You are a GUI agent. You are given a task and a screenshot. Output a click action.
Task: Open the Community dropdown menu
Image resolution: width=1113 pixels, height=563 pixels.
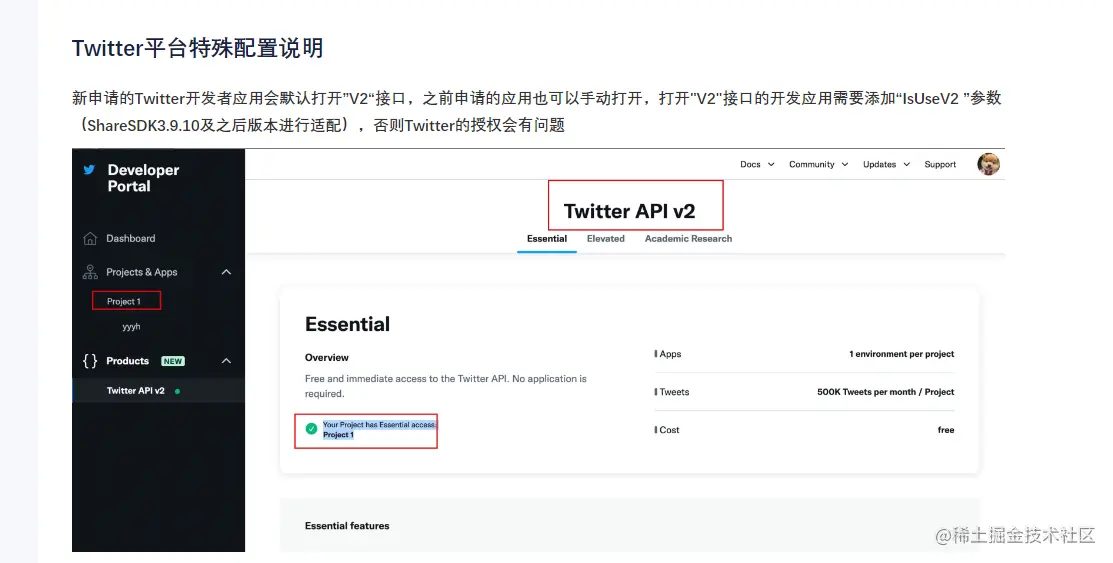tap(818, 164)
